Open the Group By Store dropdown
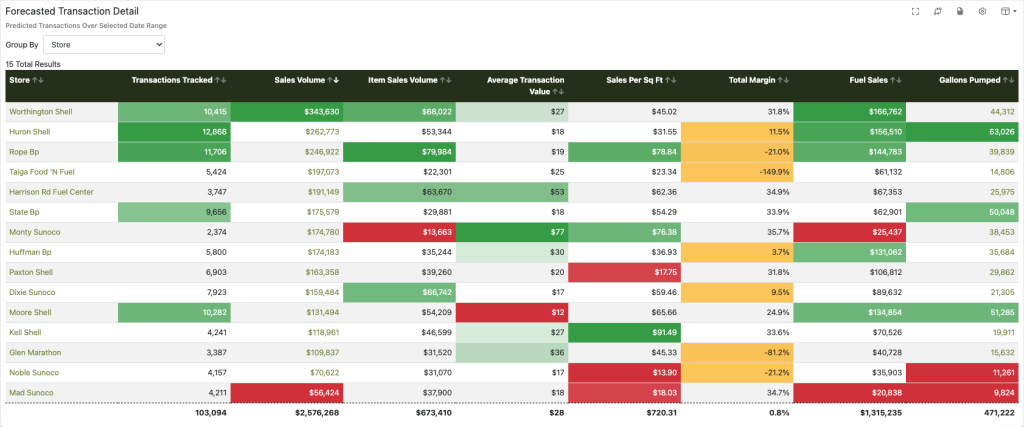The height and width of the screenshot is (427, 1024). pos(104,44)
